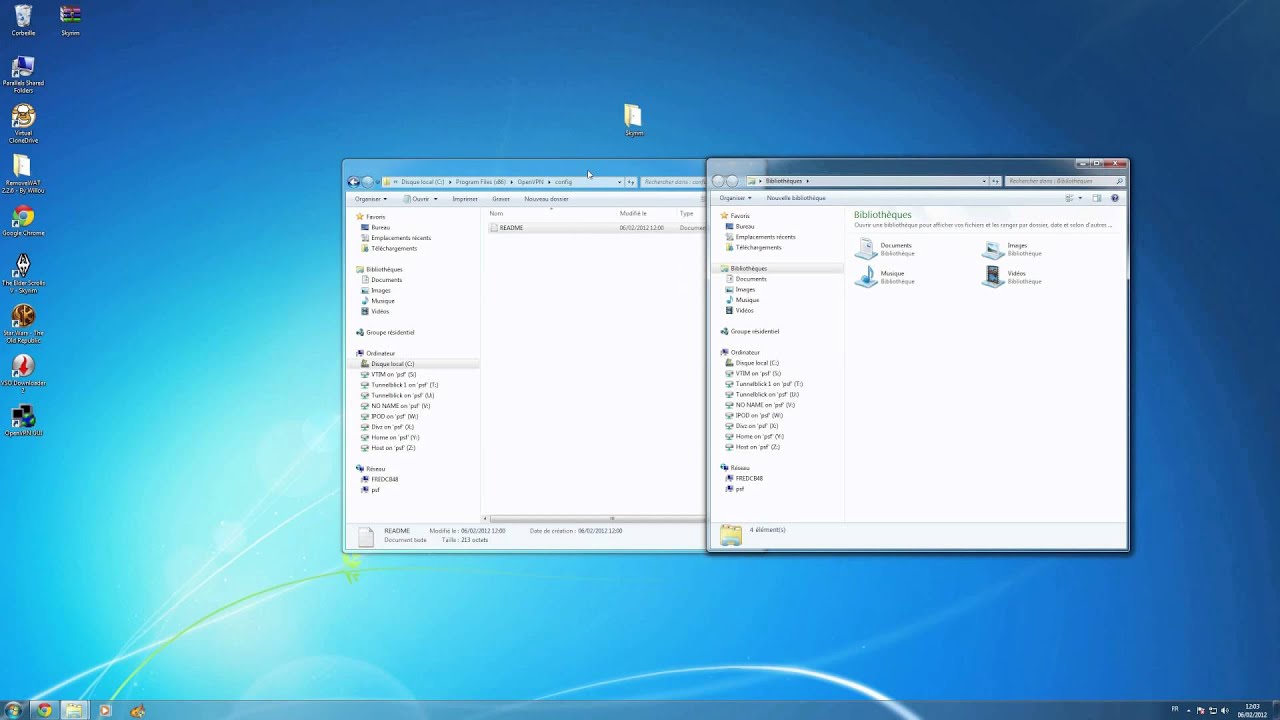Launch The Elder Scrolls V Skyrim shortcut
The height and width of the screenshot is (720, 1280).
pos(23,273)
